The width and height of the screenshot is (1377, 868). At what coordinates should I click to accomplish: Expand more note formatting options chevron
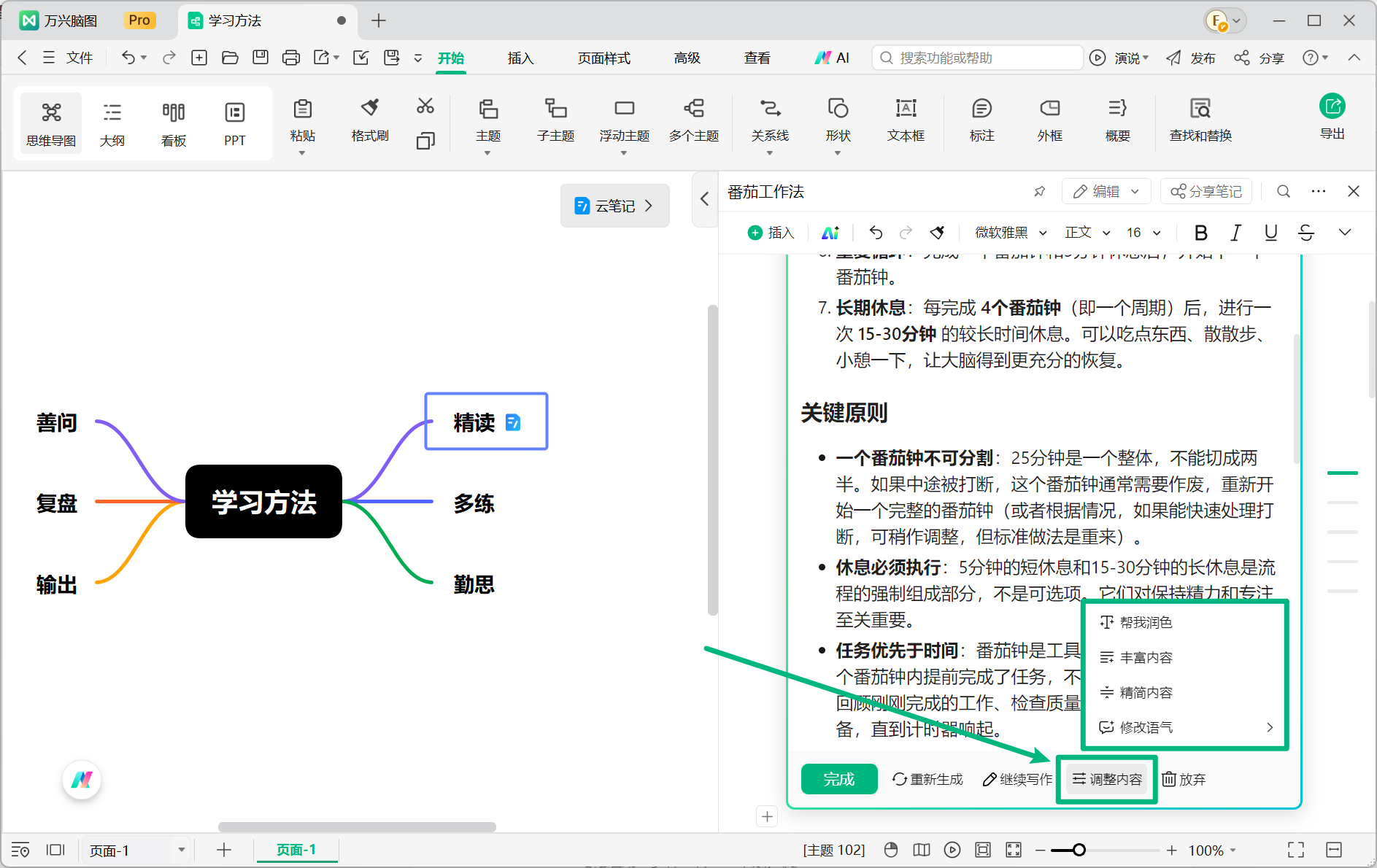tap(1345, 233)
